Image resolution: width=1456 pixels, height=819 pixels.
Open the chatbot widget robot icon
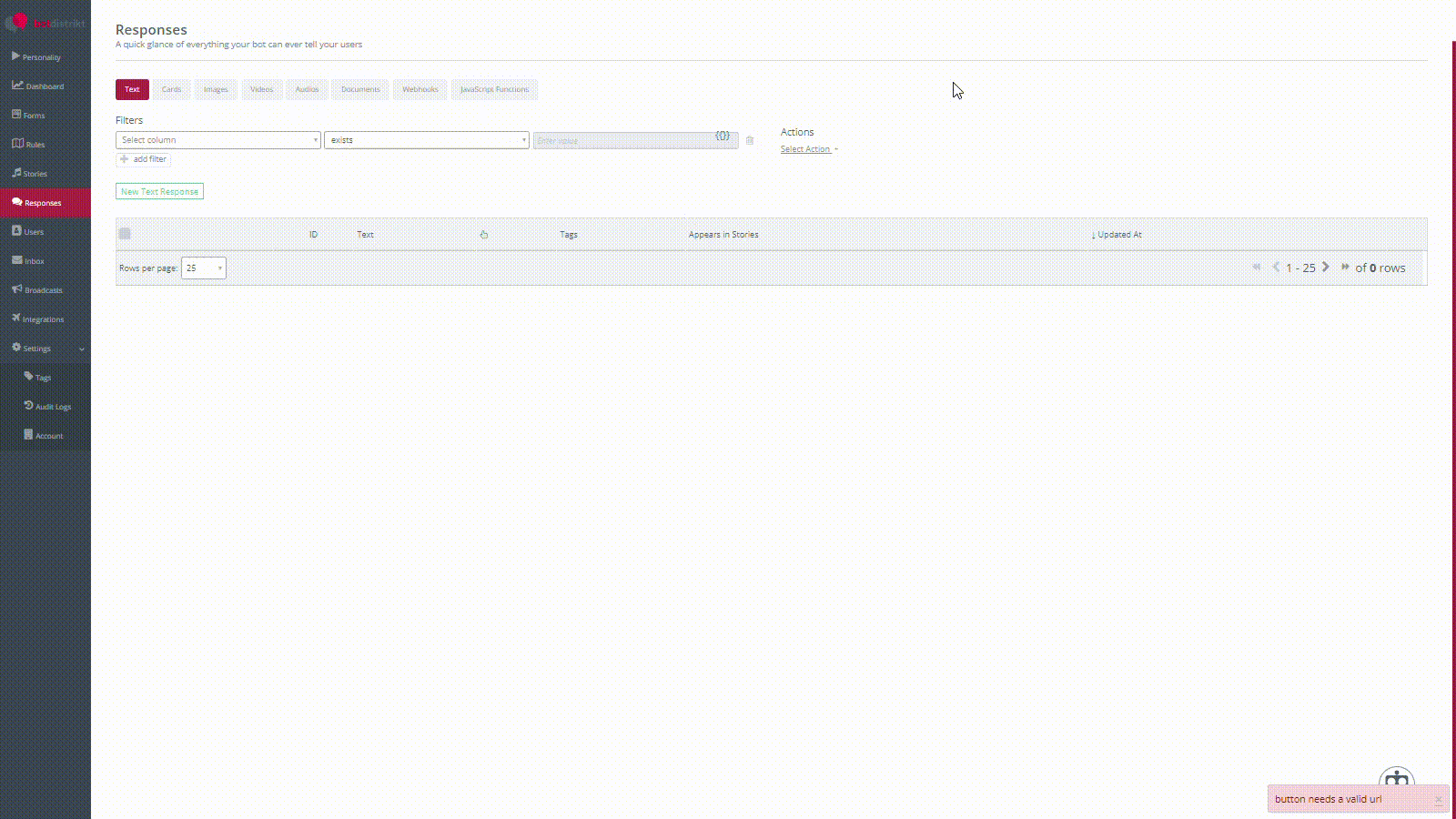coord(1396,779)
